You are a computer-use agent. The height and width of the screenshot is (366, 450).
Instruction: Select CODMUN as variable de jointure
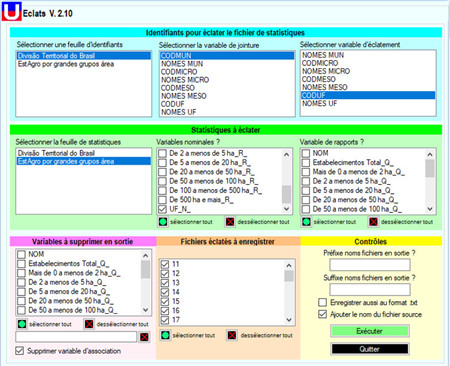point(227,56)
